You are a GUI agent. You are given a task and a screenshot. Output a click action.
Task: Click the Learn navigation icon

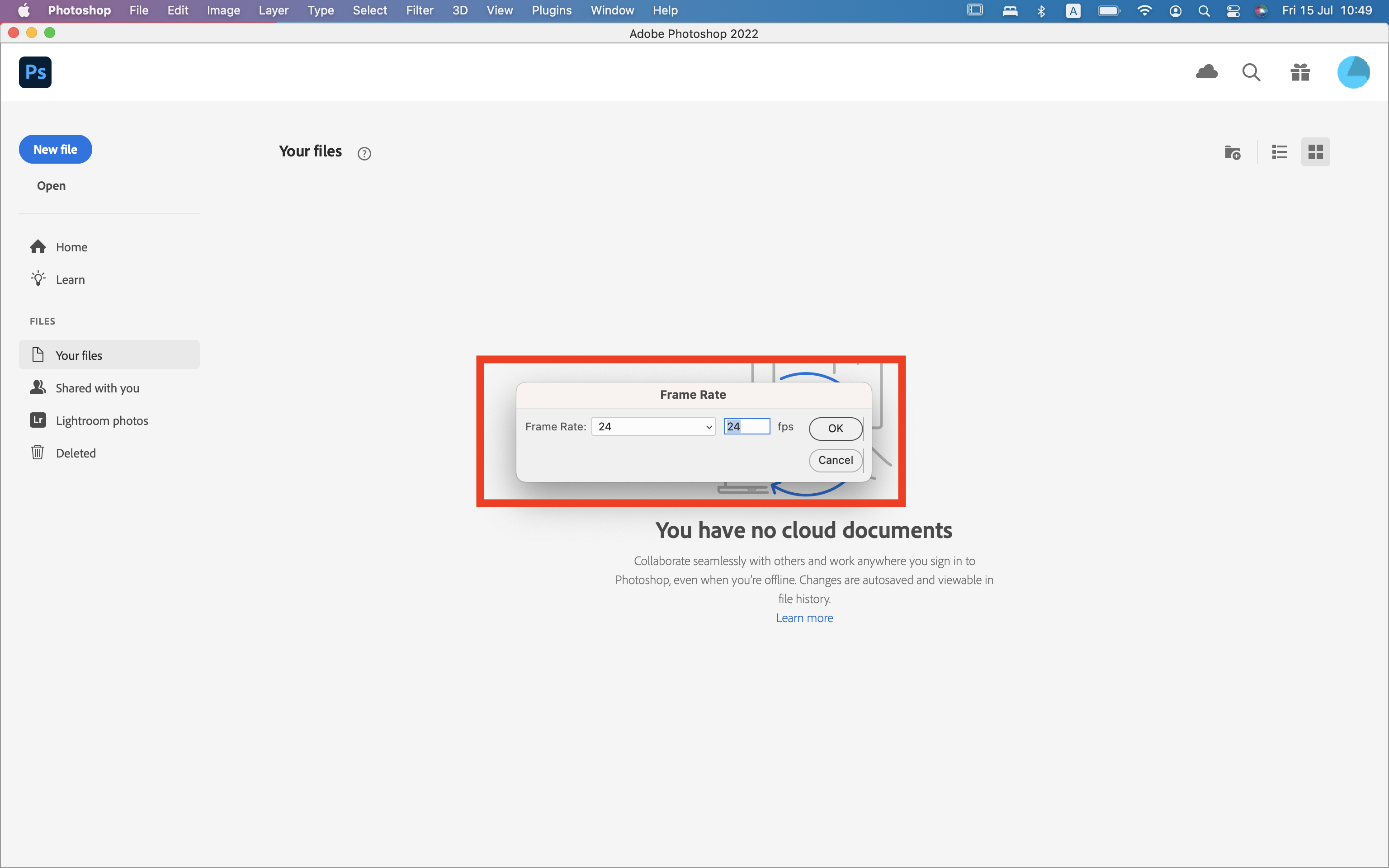click(x=37, y=278)
